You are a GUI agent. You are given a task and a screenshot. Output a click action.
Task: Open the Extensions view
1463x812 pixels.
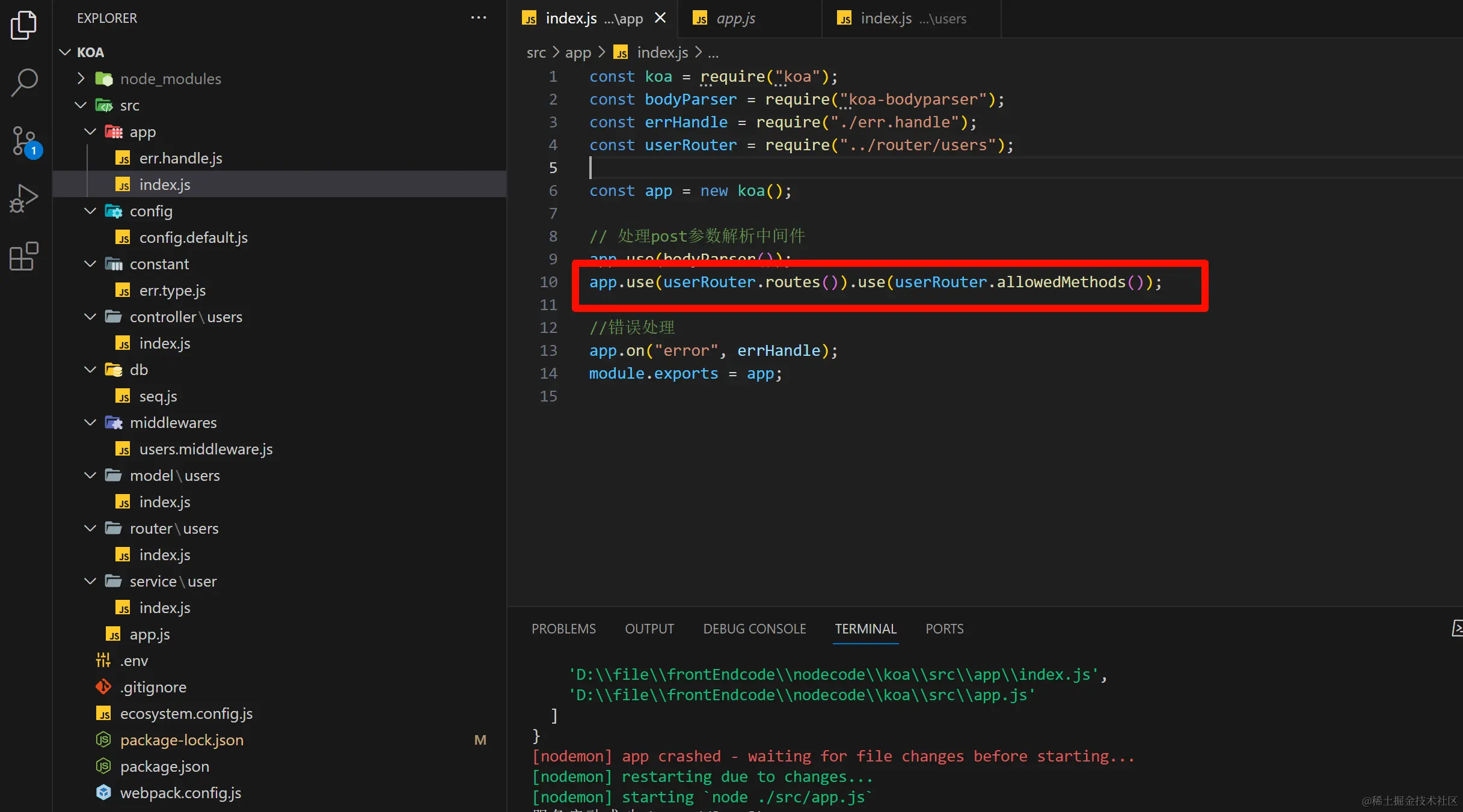tap(24, 256)
